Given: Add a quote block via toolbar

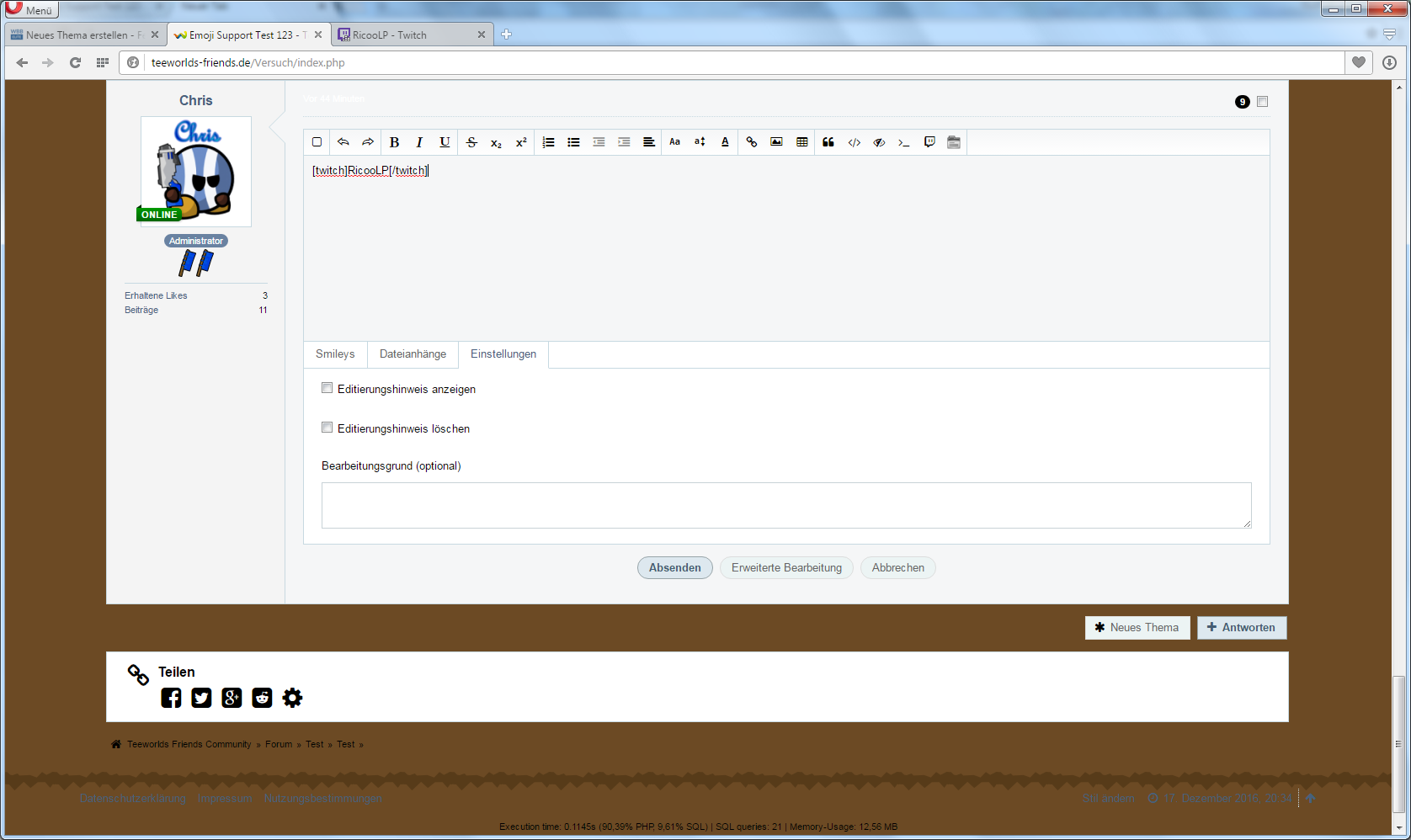Looking at the screenshot, I should coord(828,142).
